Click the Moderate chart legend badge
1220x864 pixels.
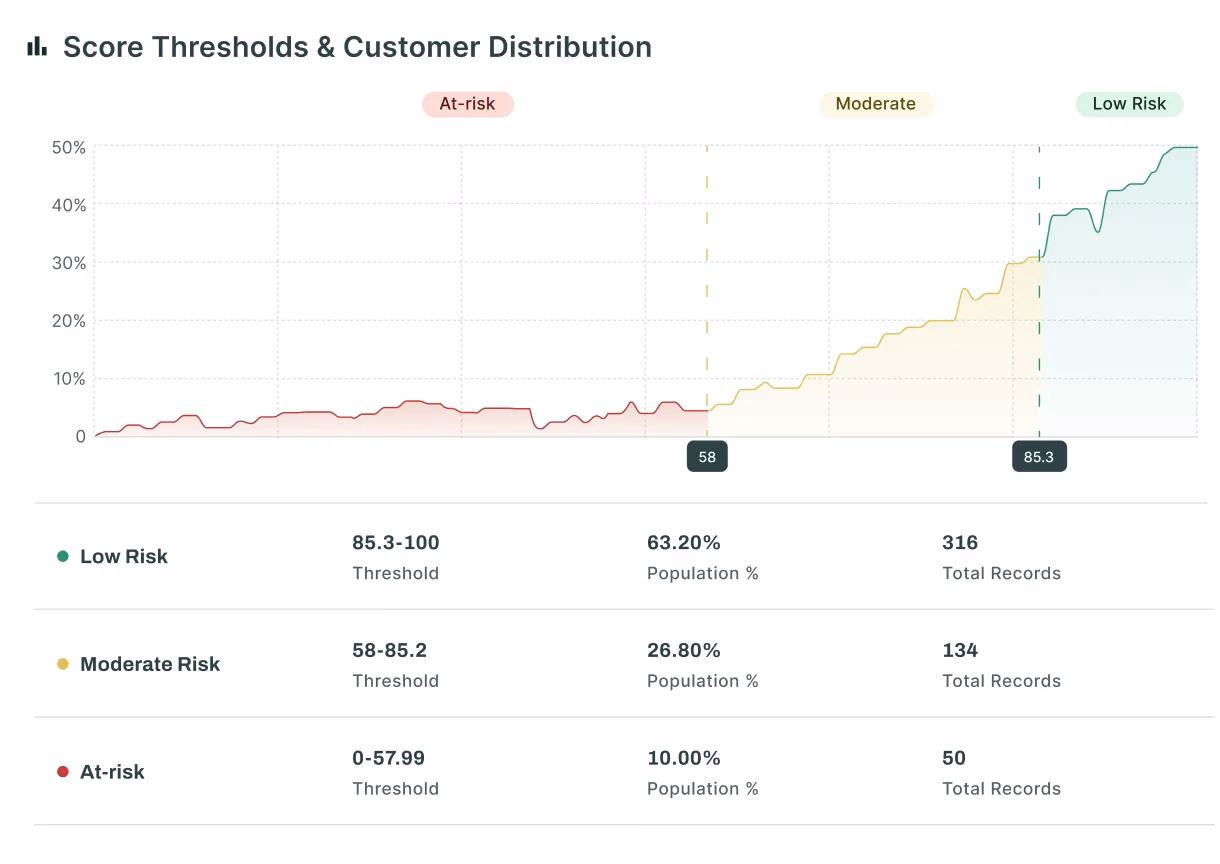click(x=875, y=104)
